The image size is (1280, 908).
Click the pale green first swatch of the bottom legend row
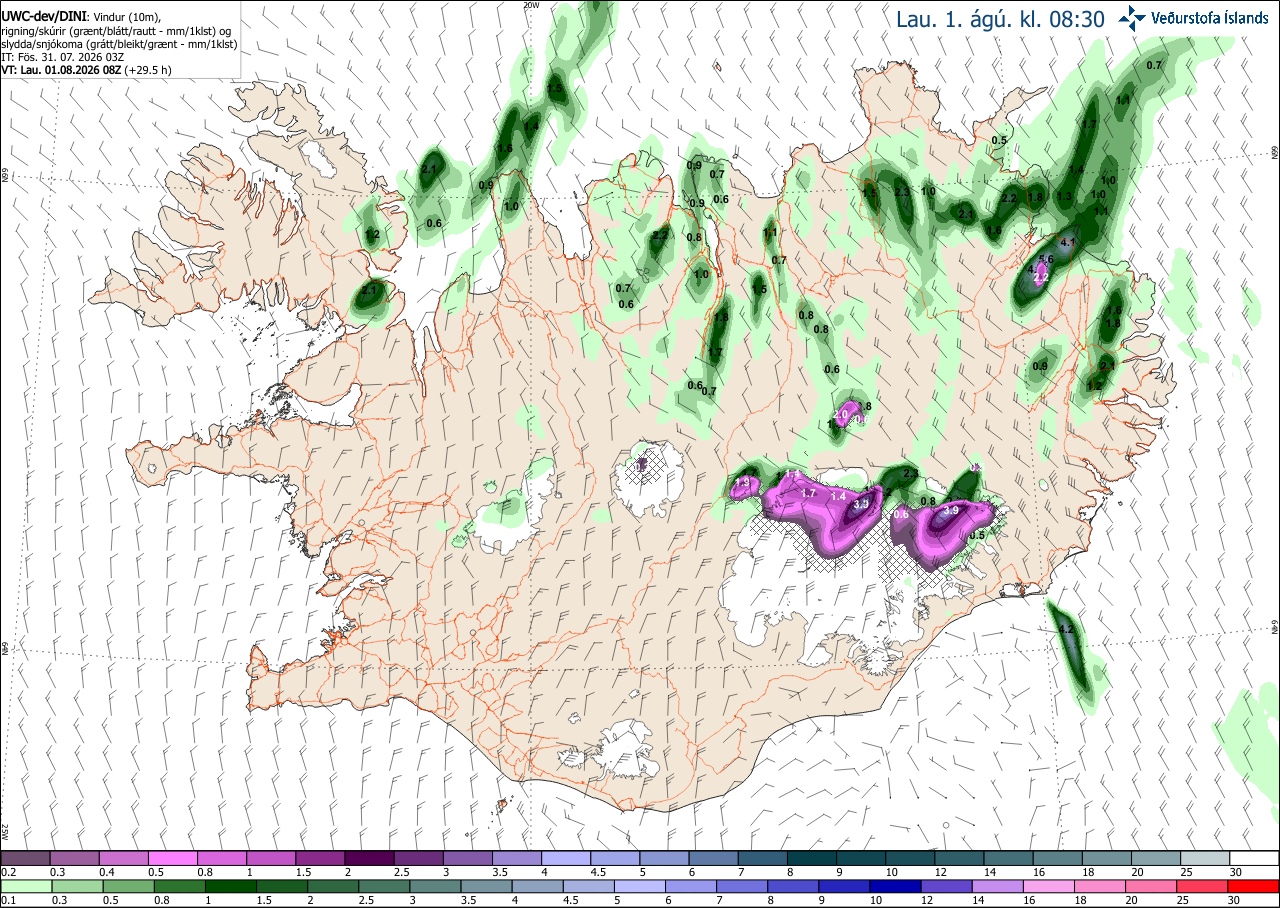click(x=25, y=886)
